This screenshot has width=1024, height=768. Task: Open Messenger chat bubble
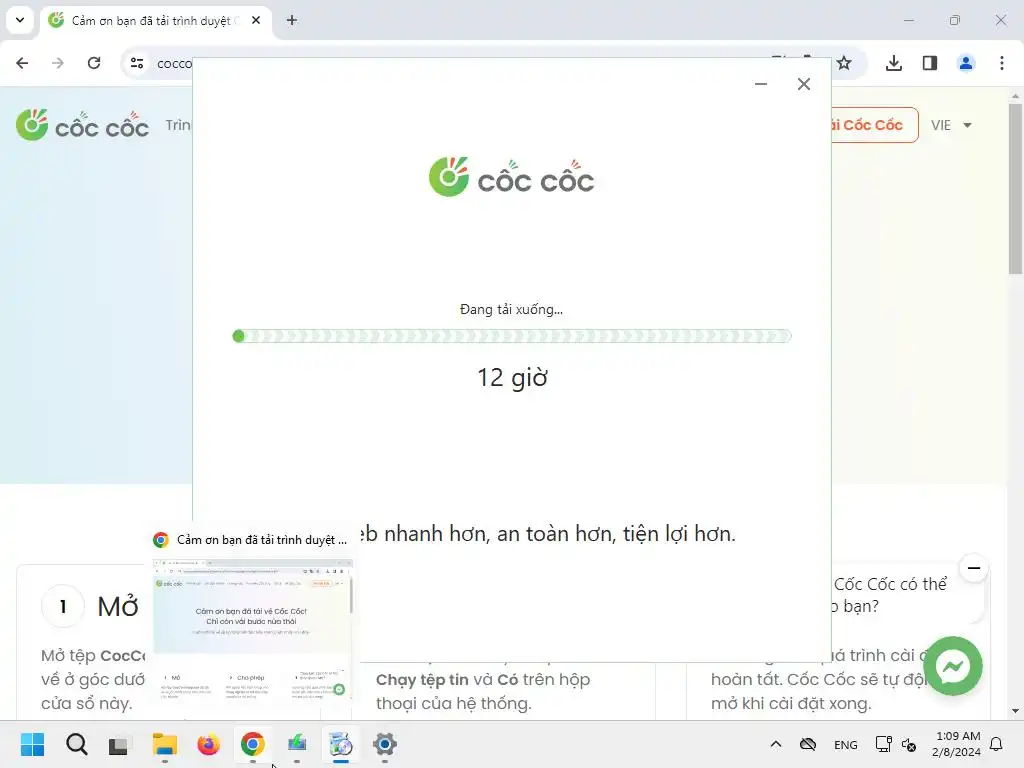click(x=953, y=666)
